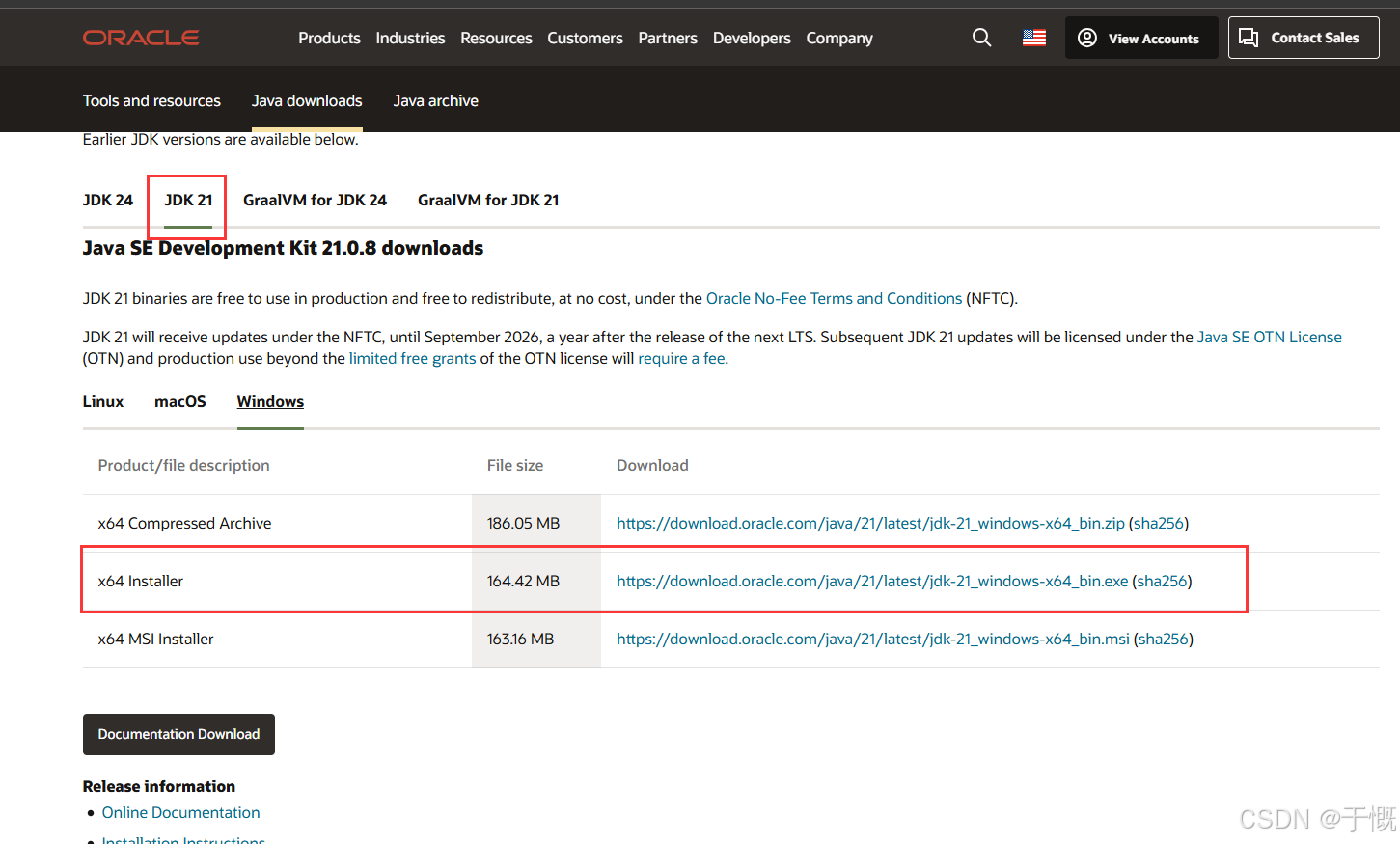Image resolution: width=1400 pixels, height=844 pixels.
Task: Select the Windows platform tab
Action: point(270,401)
